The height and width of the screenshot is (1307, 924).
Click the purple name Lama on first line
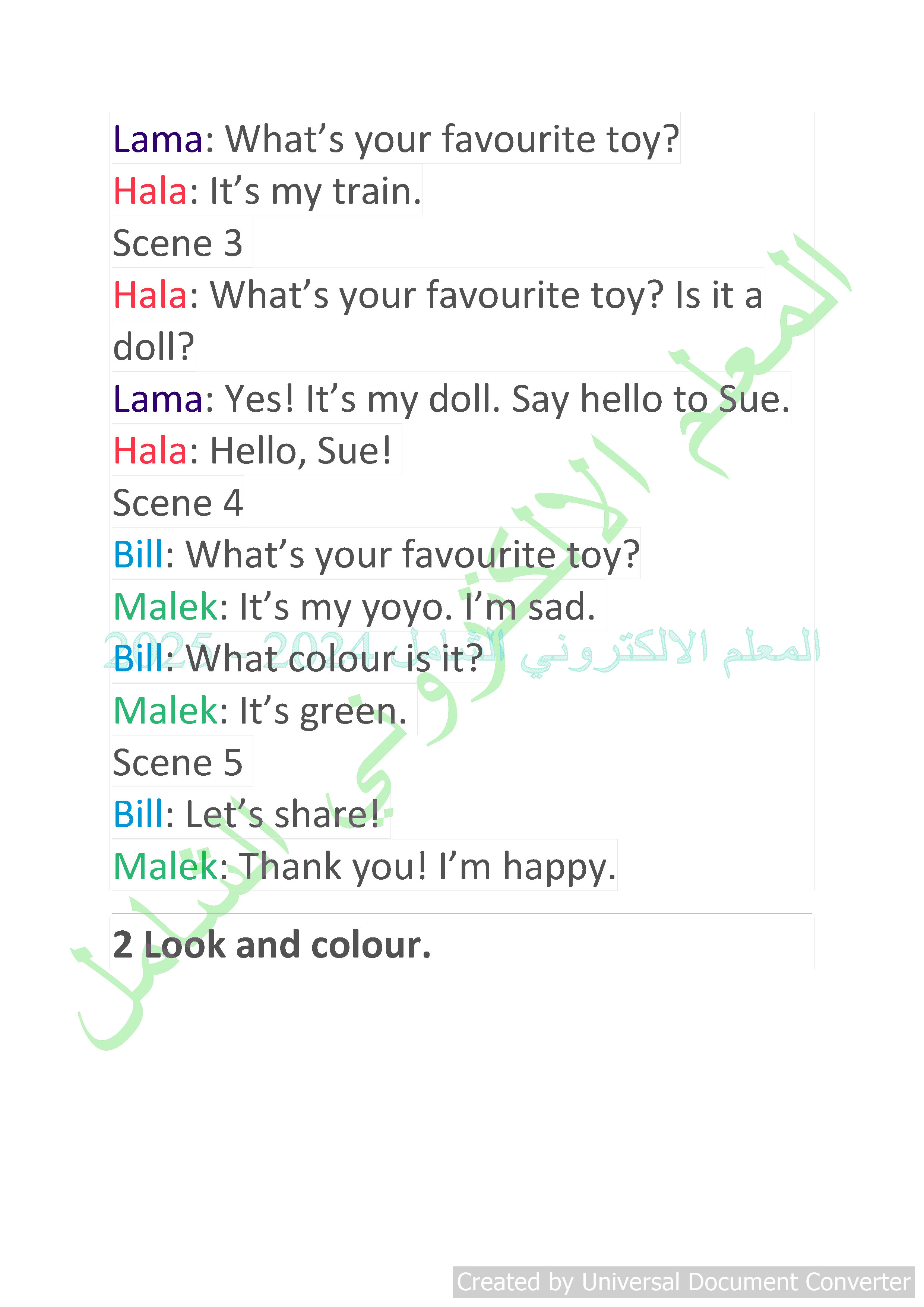158,139
